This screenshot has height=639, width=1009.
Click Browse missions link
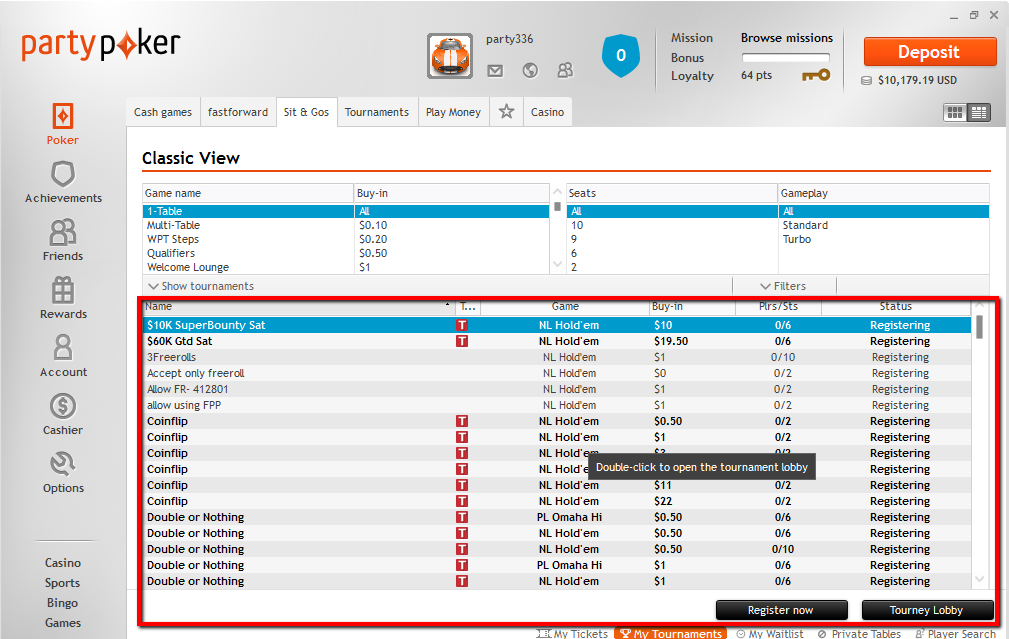coord(786,38)
